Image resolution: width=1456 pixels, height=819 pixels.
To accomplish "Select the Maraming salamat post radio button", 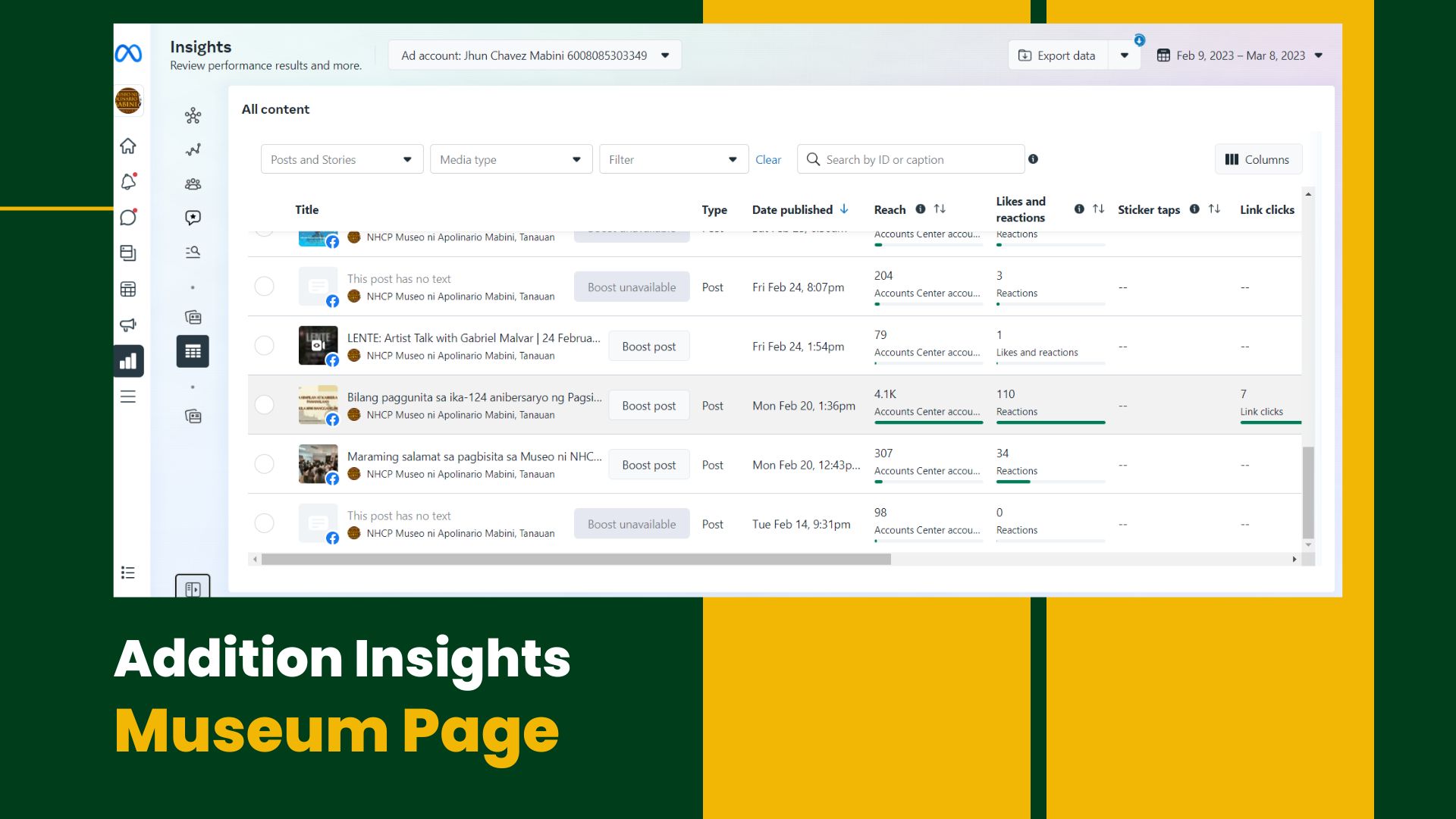I will click(x=264, y=464).
